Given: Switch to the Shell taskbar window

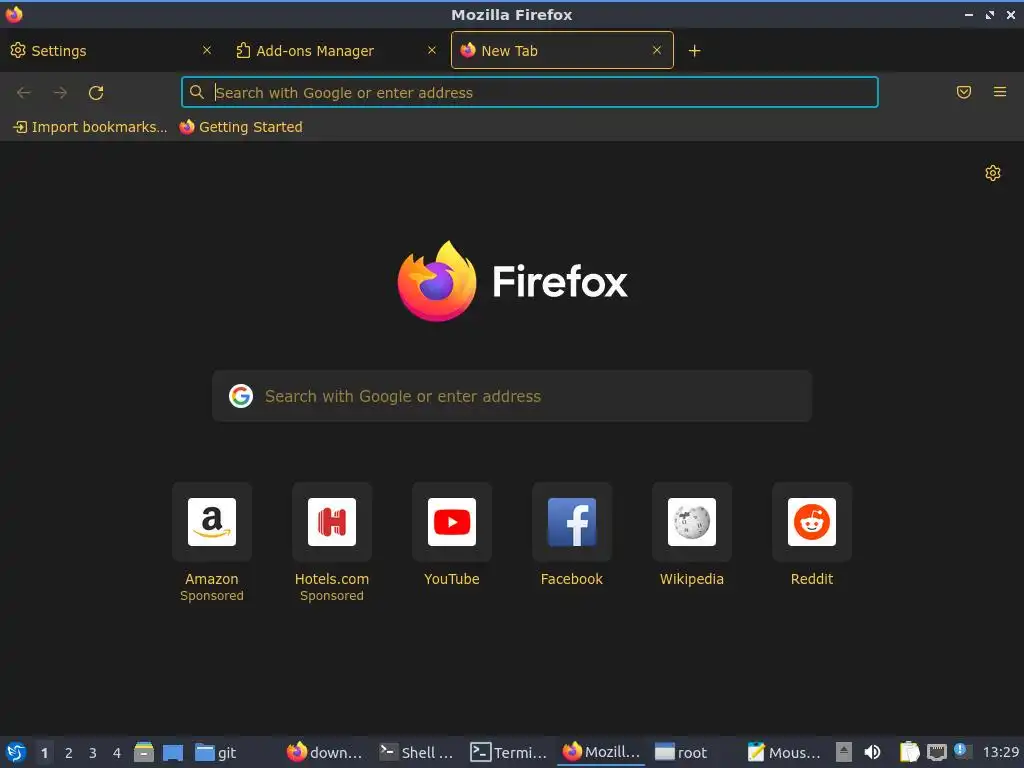Looking at the screenshot, I should pos(417,752).
